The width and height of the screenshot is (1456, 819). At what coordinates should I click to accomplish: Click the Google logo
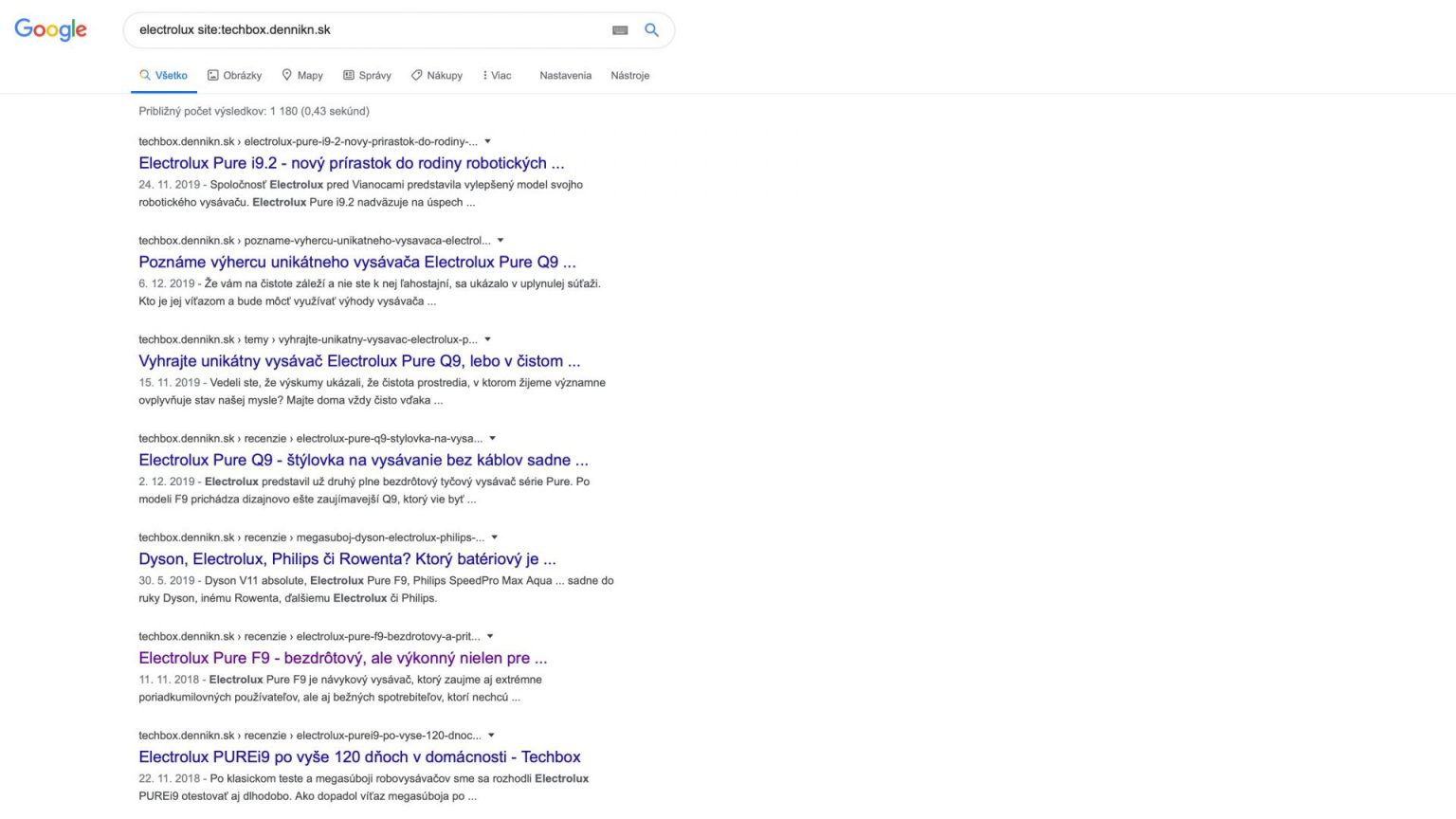[x=50, y=29]
